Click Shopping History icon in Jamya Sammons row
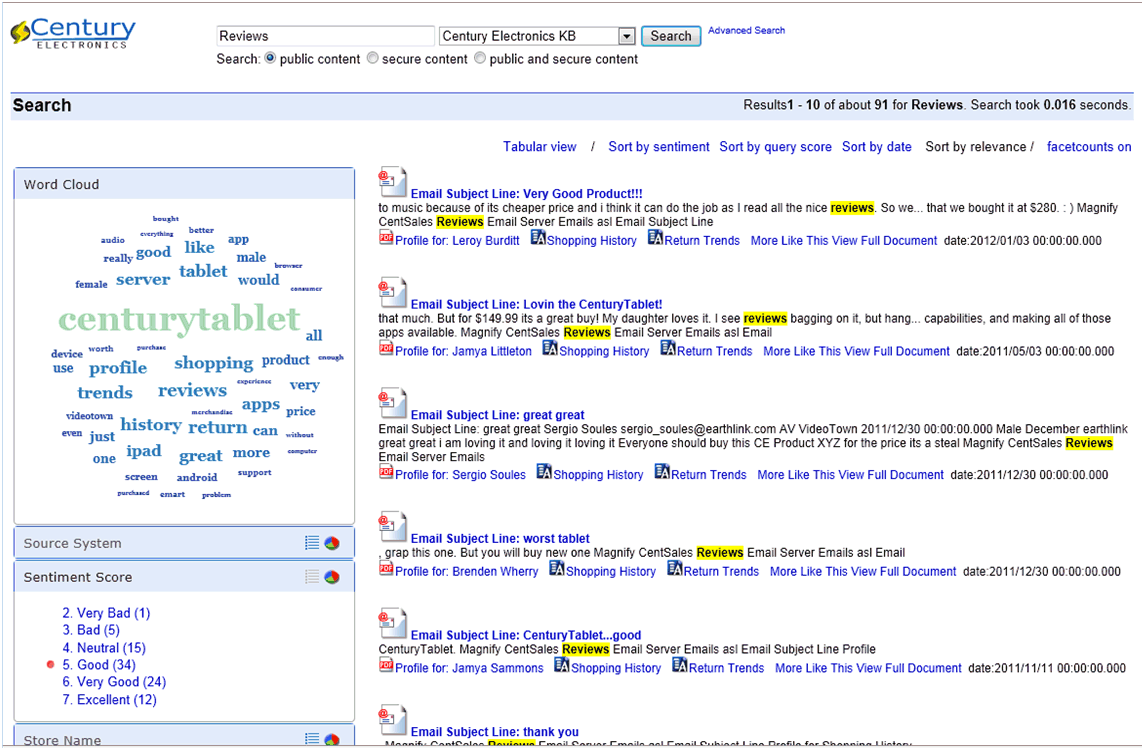The height and width of the screenshot is (750, 1144). (x=562, y=665)
